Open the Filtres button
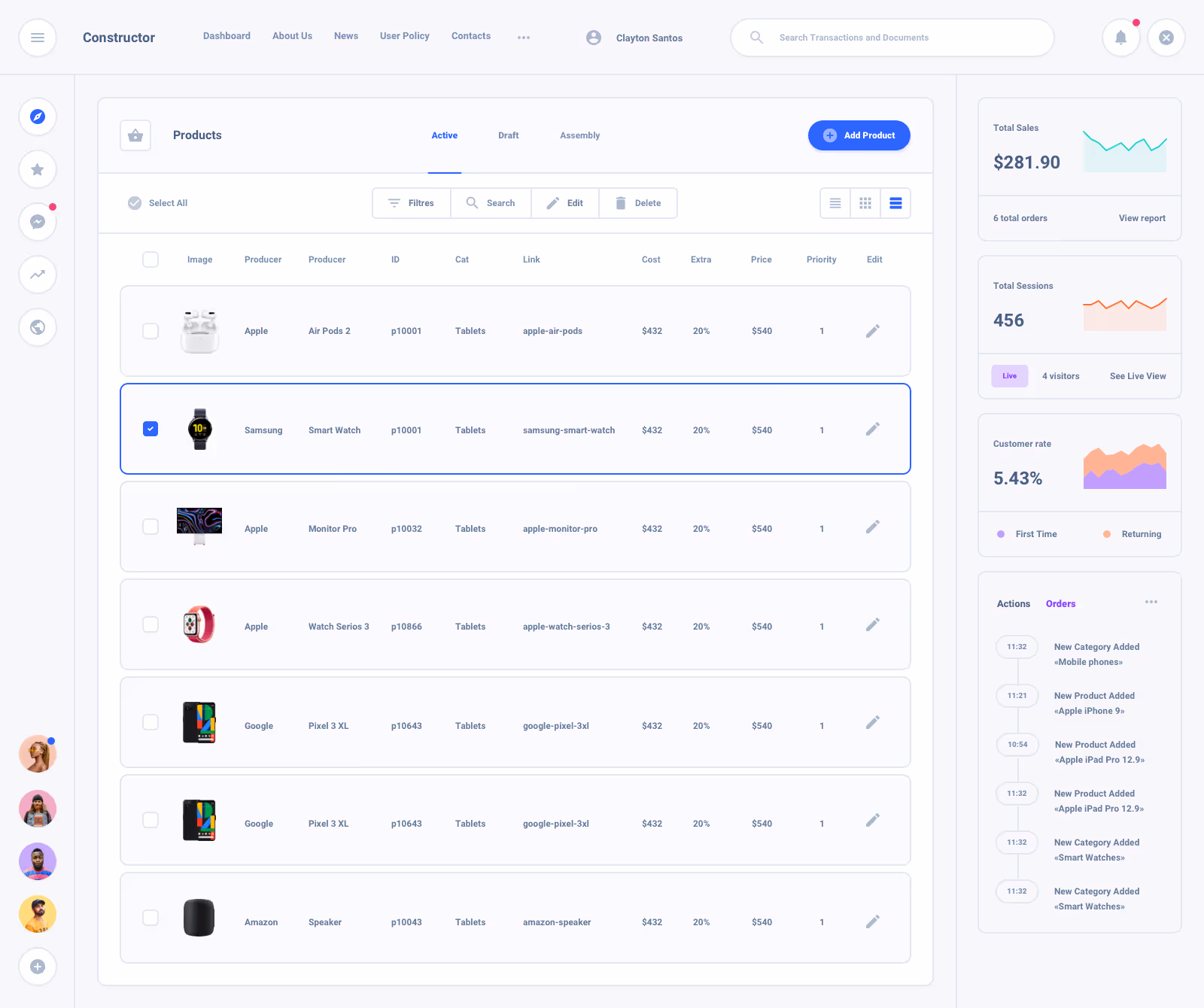This screenshot has height=1008, width=1204. coord(412,203)
